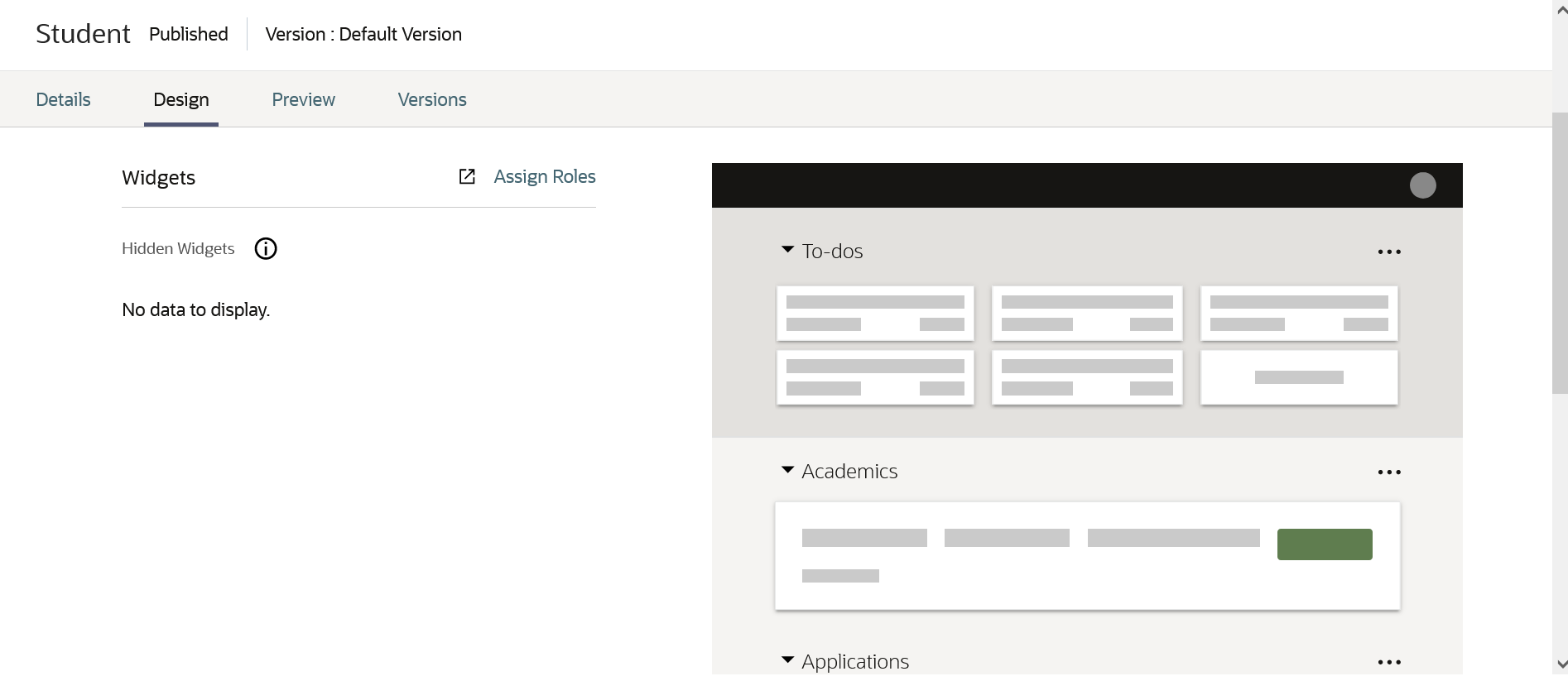
Task: Select the Design tab
Action: coord(181,99)
